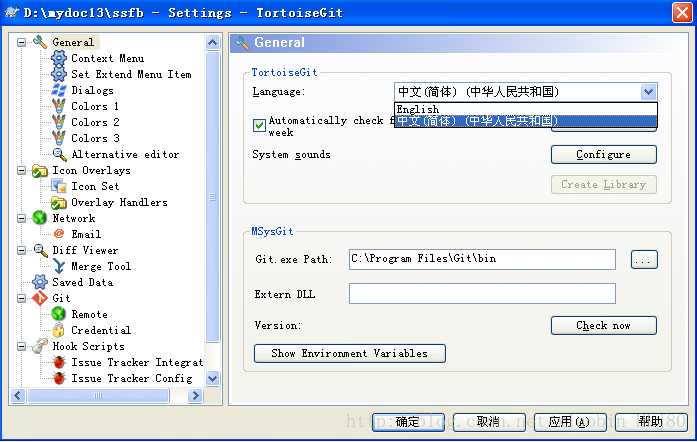Screen dimensions: 697x442
Task: Collapse the General tree node
Action: click(21, 43)
